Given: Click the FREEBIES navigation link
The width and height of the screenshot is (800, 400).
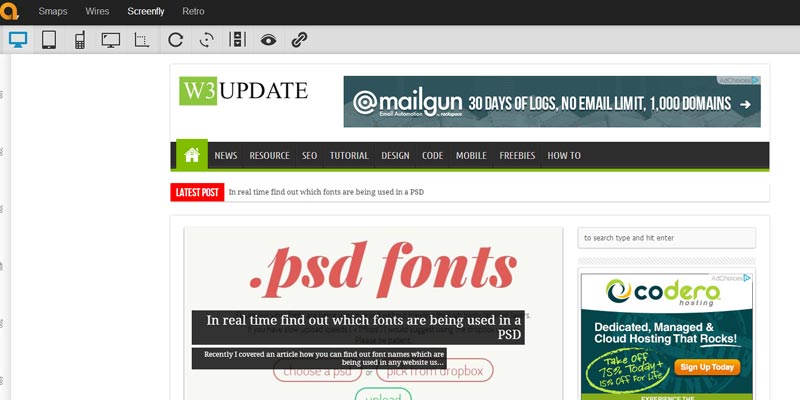Looking at the screenshot, I should pos(517,156).
